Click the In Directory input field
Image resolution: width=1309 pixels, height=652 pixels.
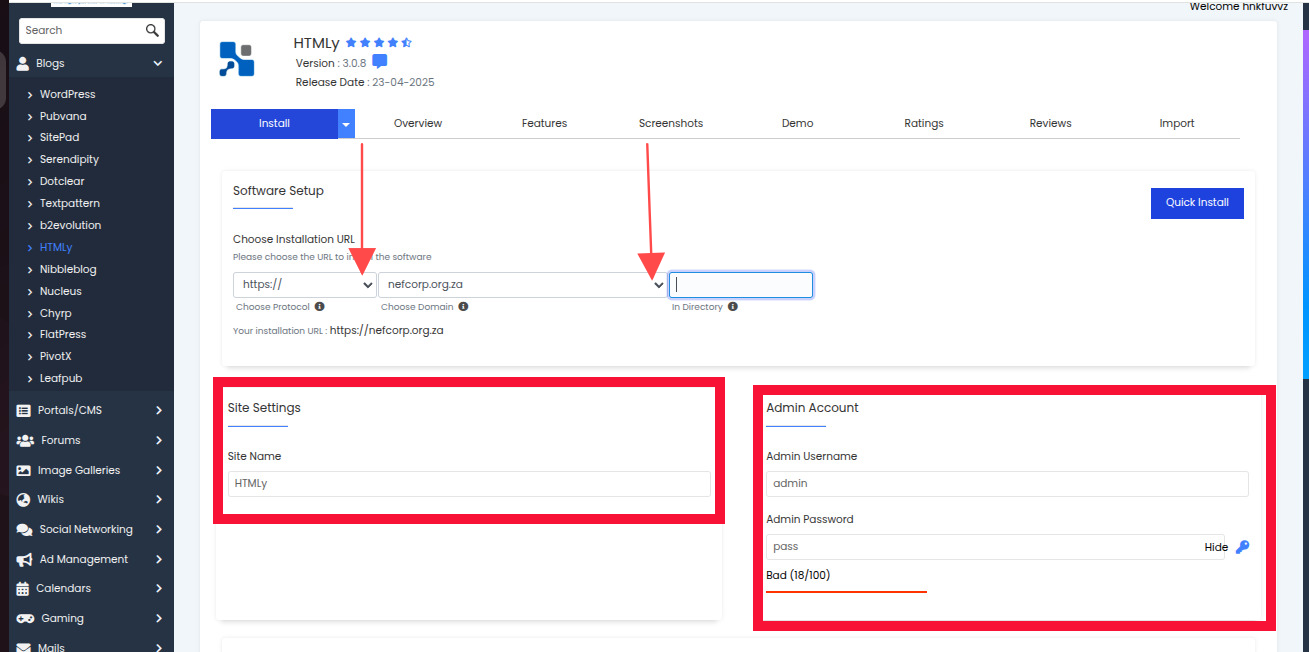741,285
